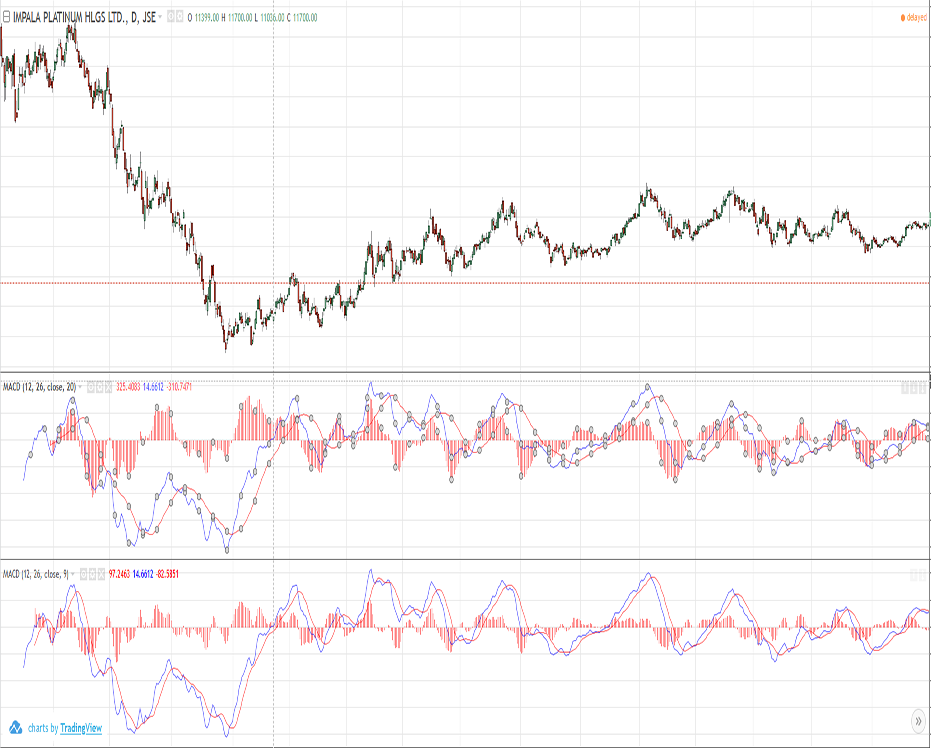Screen dimensions: 931x748
Task: Open dropdown arrow beside MACD (12, 26, close, 20)
Action: 80,387
